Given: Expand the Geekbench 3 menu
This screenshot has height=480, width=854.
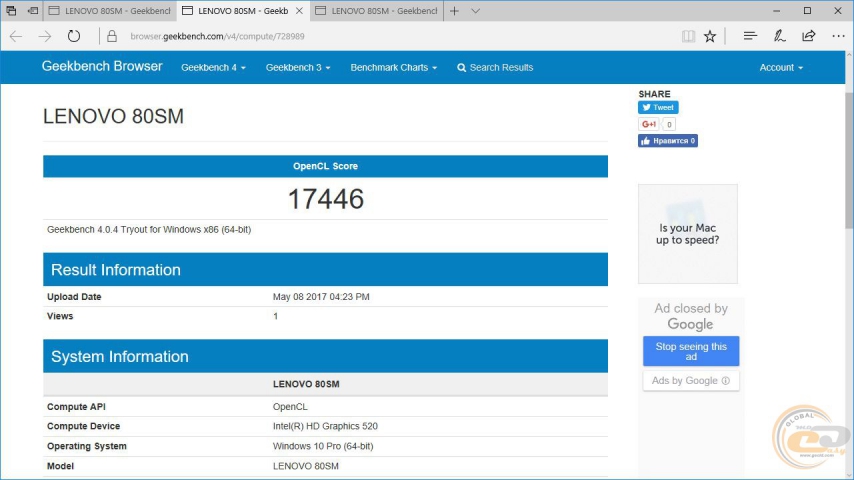Looking at the screenshot, I should [298, 68].
